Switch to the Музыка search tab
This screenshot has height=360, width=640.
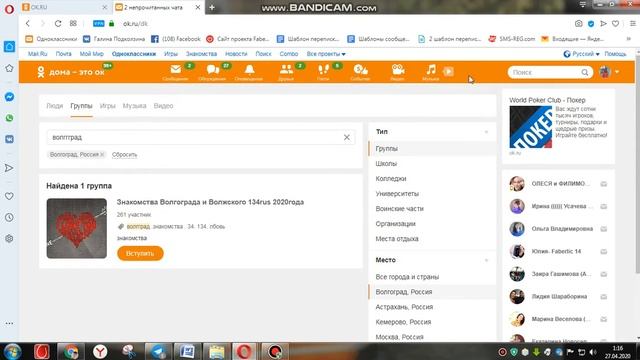pyautogui.click(x=134, y=106)
